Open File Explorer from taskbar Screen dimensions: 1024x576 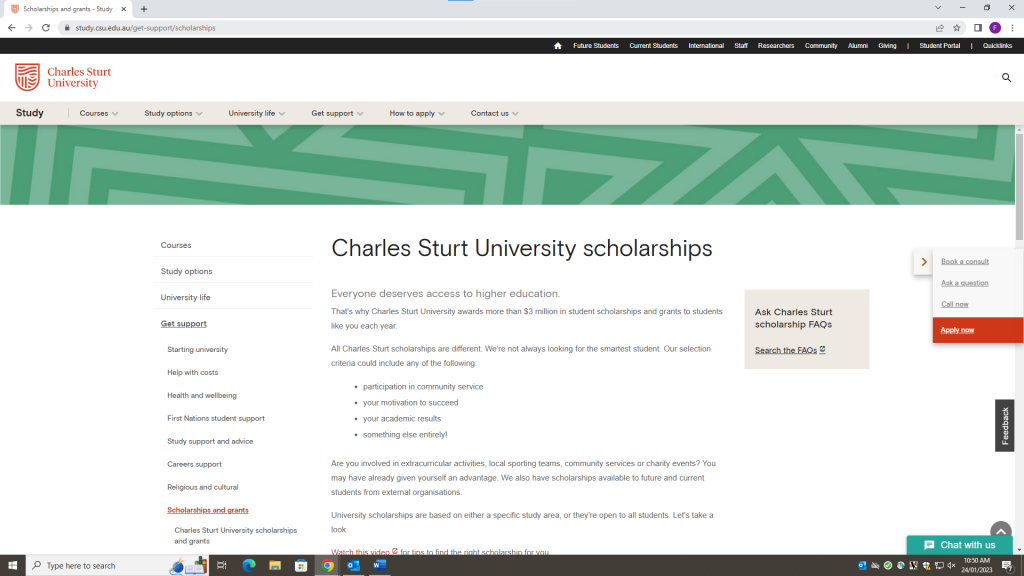275,566
